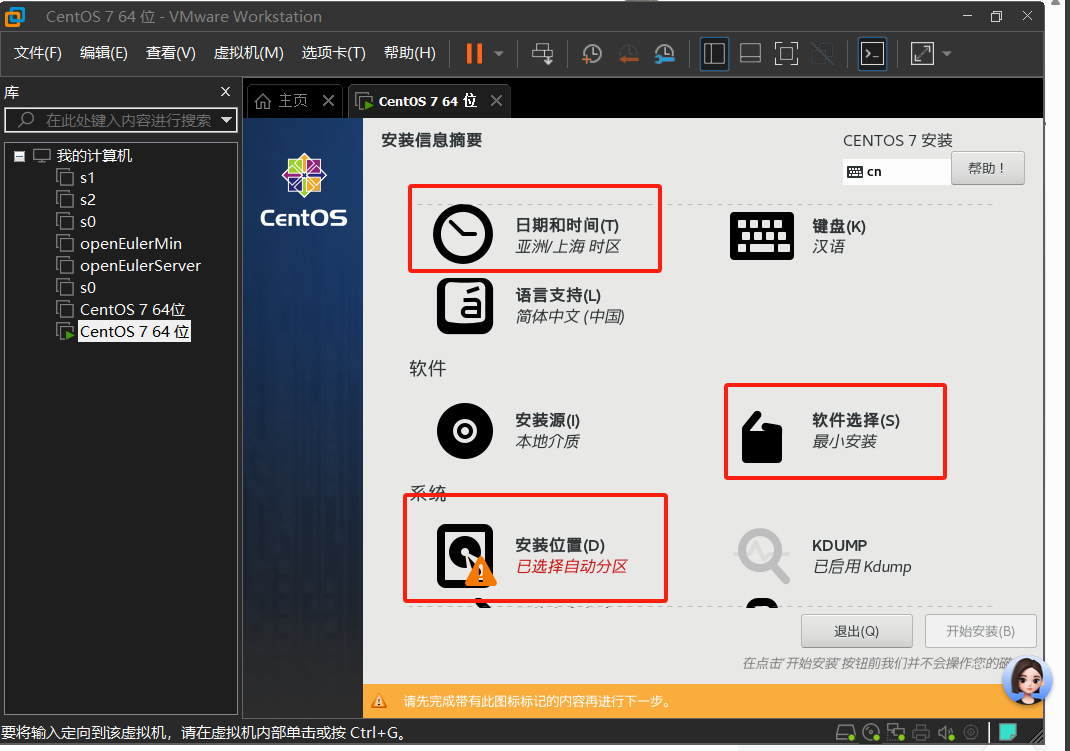Open the snapshot manager icon
The width and height of the screenshot is (1070, 751).
[665, 54]
